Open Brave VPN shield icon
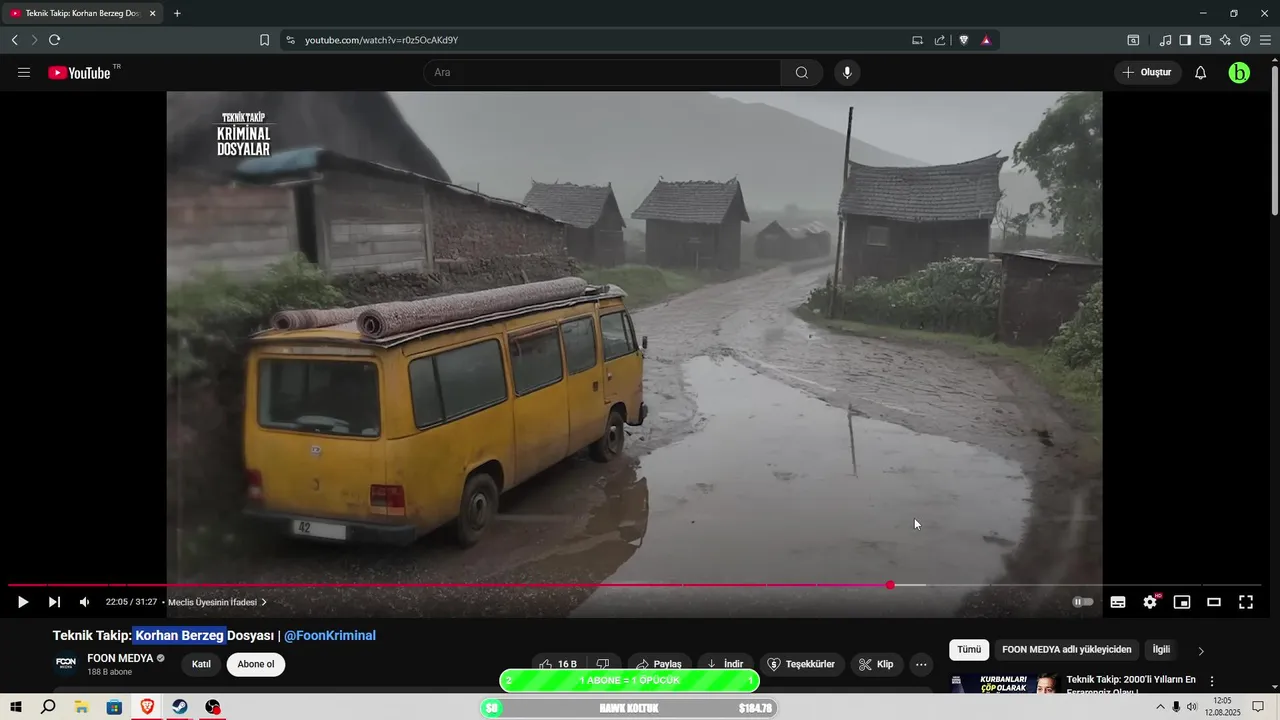This screenshot has width=1280, height=720. tap(1245, 40)
